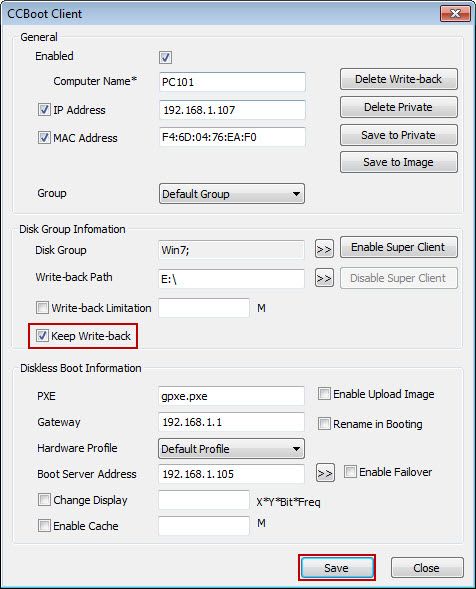The height and width of the screenshot is (589, 476).
Task: Click the Gateway address input field
Action: pos(231,422)
